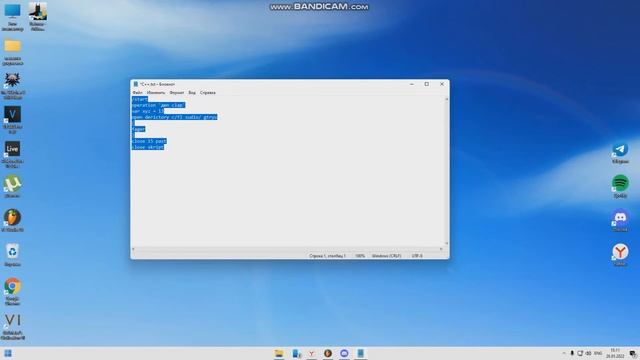The width and height of the screenshot is (640, 360).
Task: Maximize the Notepad window
Action: coord(427,84)
